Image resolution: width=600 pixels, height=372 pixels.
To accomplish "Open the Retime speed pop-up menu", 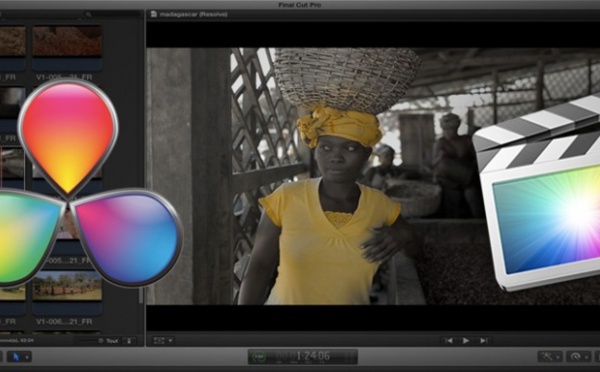I will tap(578, 357).
